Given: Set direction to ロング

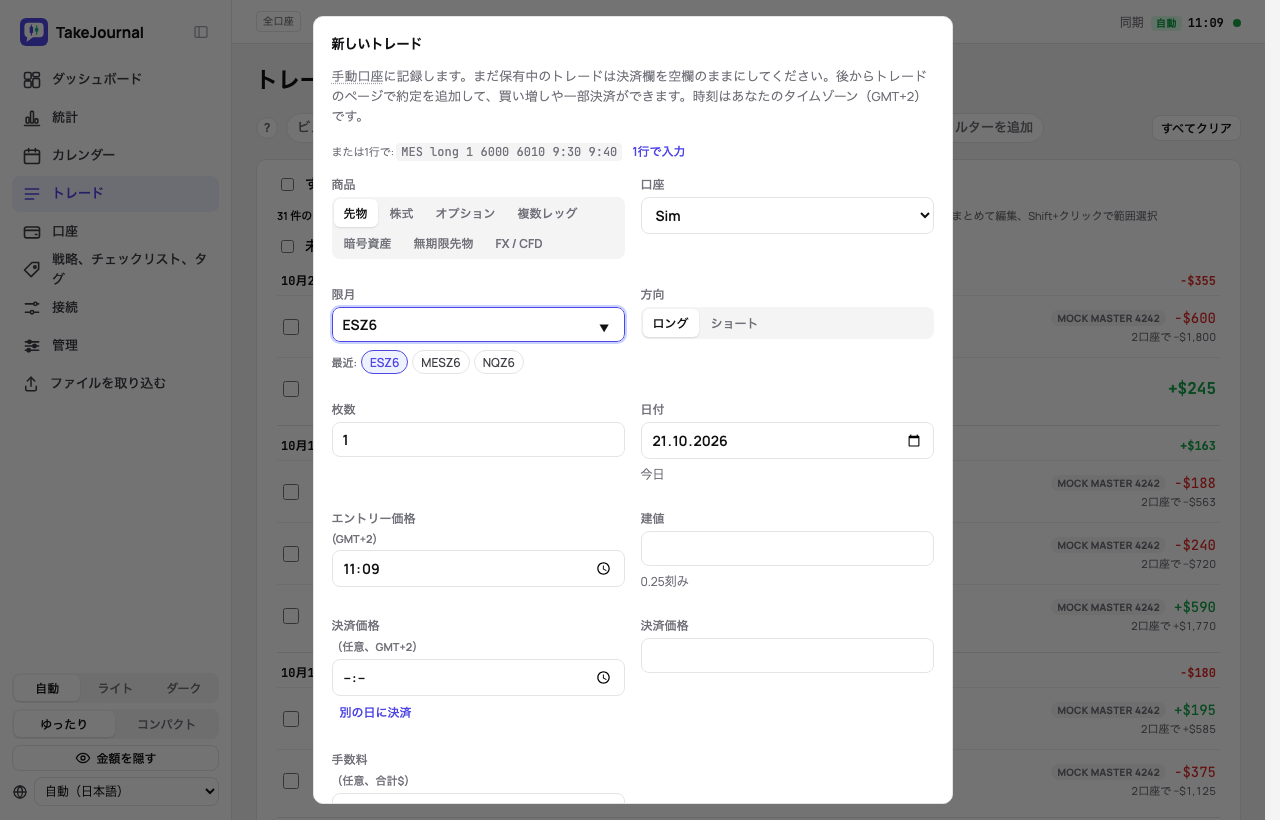Looking at the screenshot, I should (670, 323).
